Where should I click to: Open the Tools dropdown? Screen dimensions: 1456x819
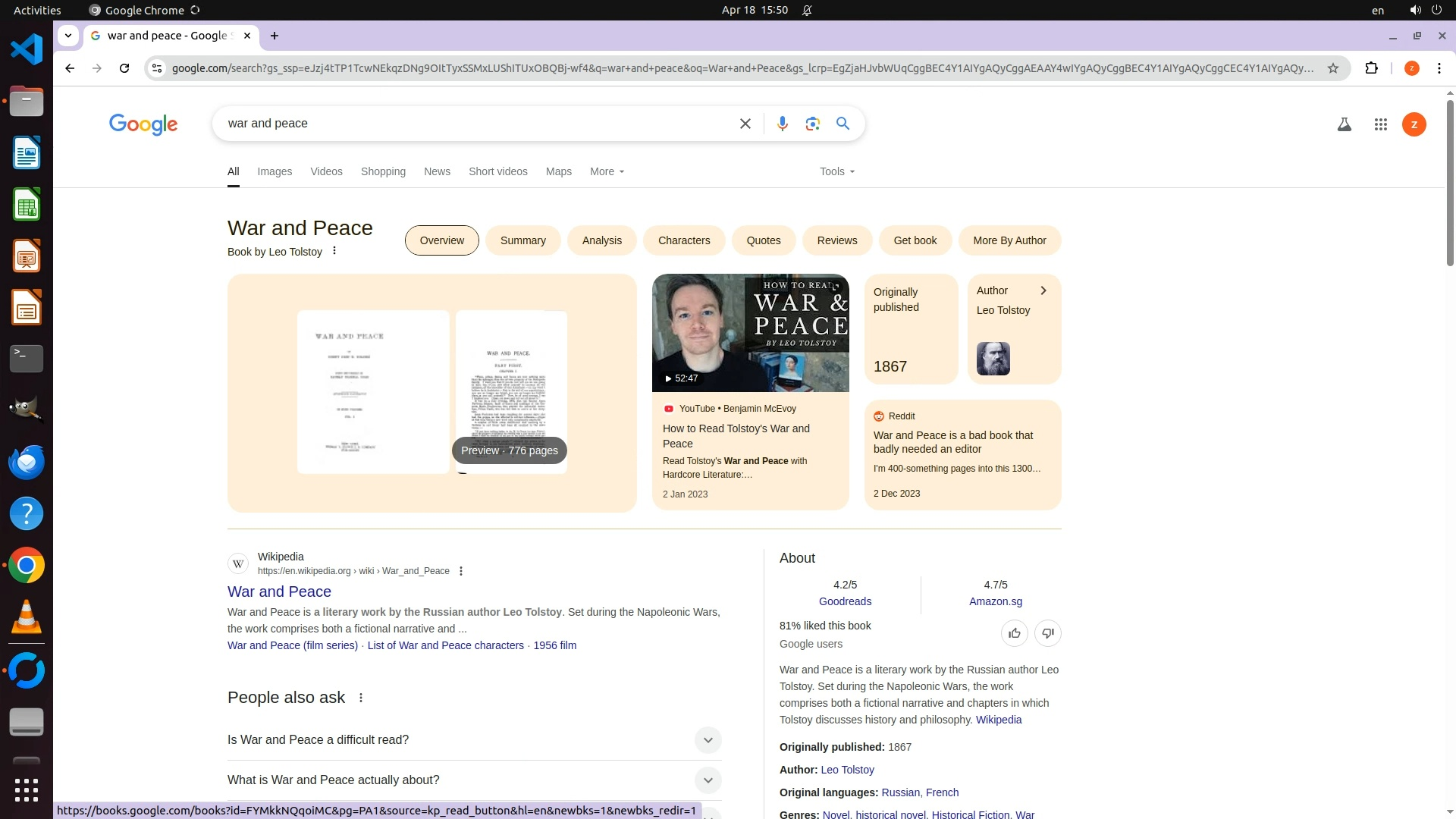[836, 171]
